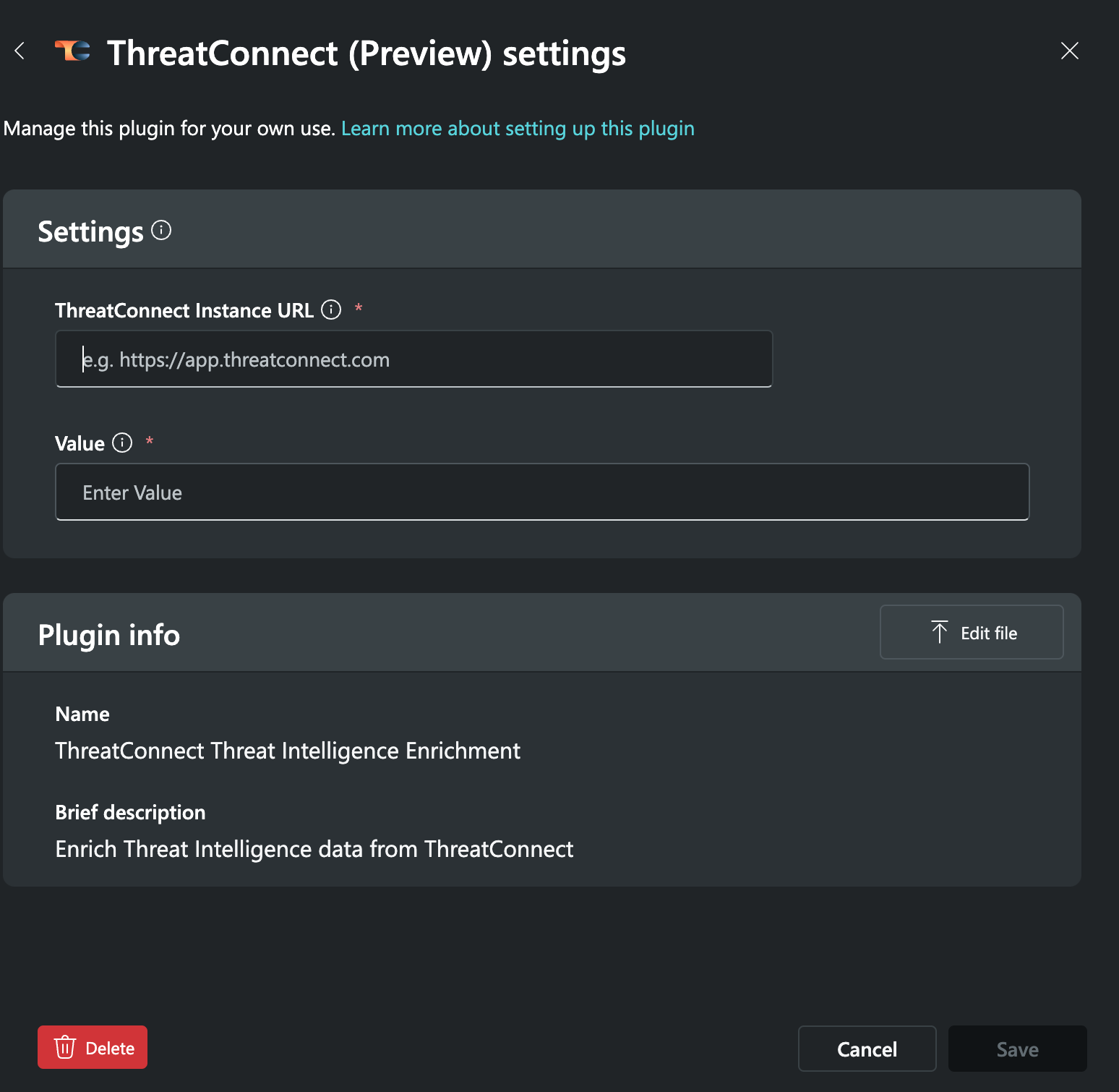Open the Learn more about setting up link
Image resolution: width=1119 pixels, height=1092 pixels.
pyautogui.click(x=518, y=128)
